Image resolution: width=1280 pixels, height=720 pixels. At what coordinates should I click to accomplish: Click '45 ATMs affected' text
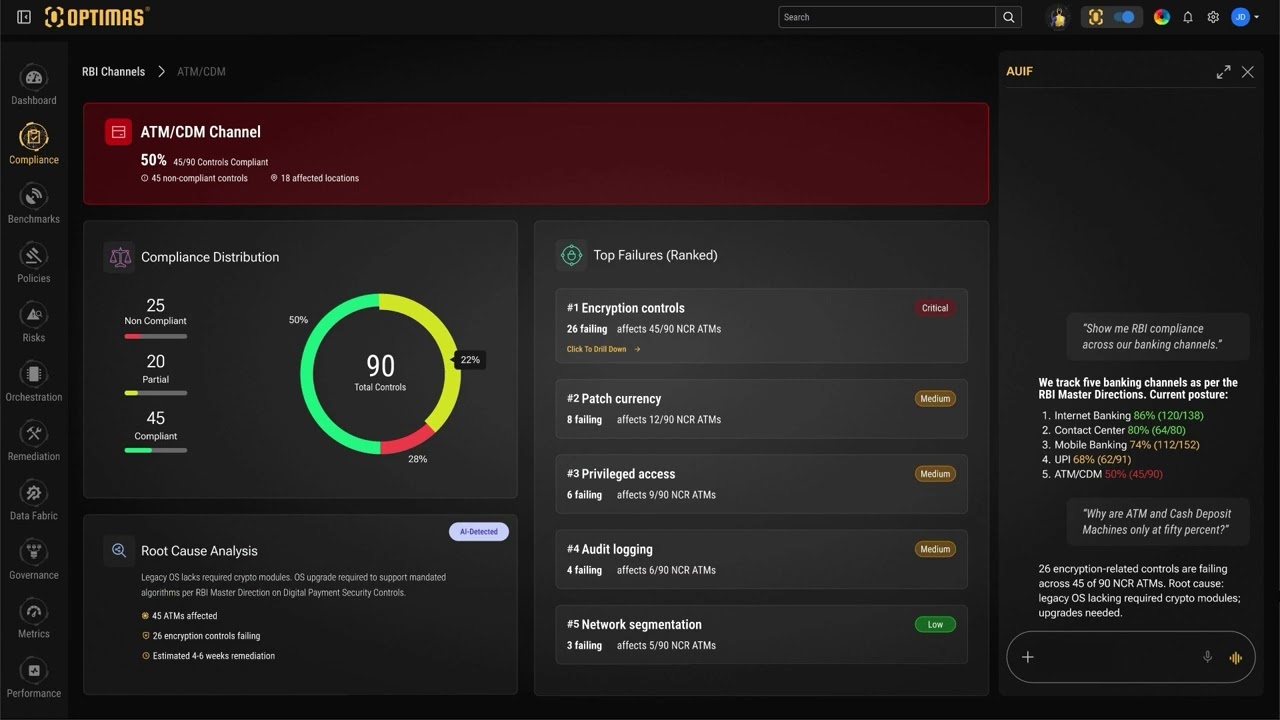[x=185, y=616]
